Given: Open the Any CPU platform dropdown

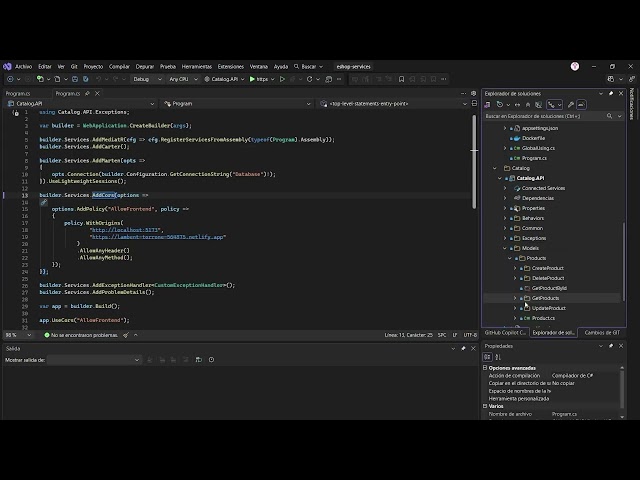Looking at the screenshot, I should tap(183, 79).
